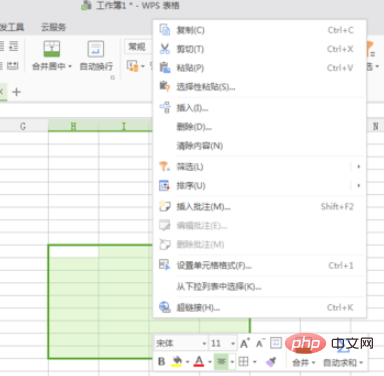Click the Format Cells (设置单元格格式) icon
The height and width of the screenshot is (376, 384).
(165, 265)
